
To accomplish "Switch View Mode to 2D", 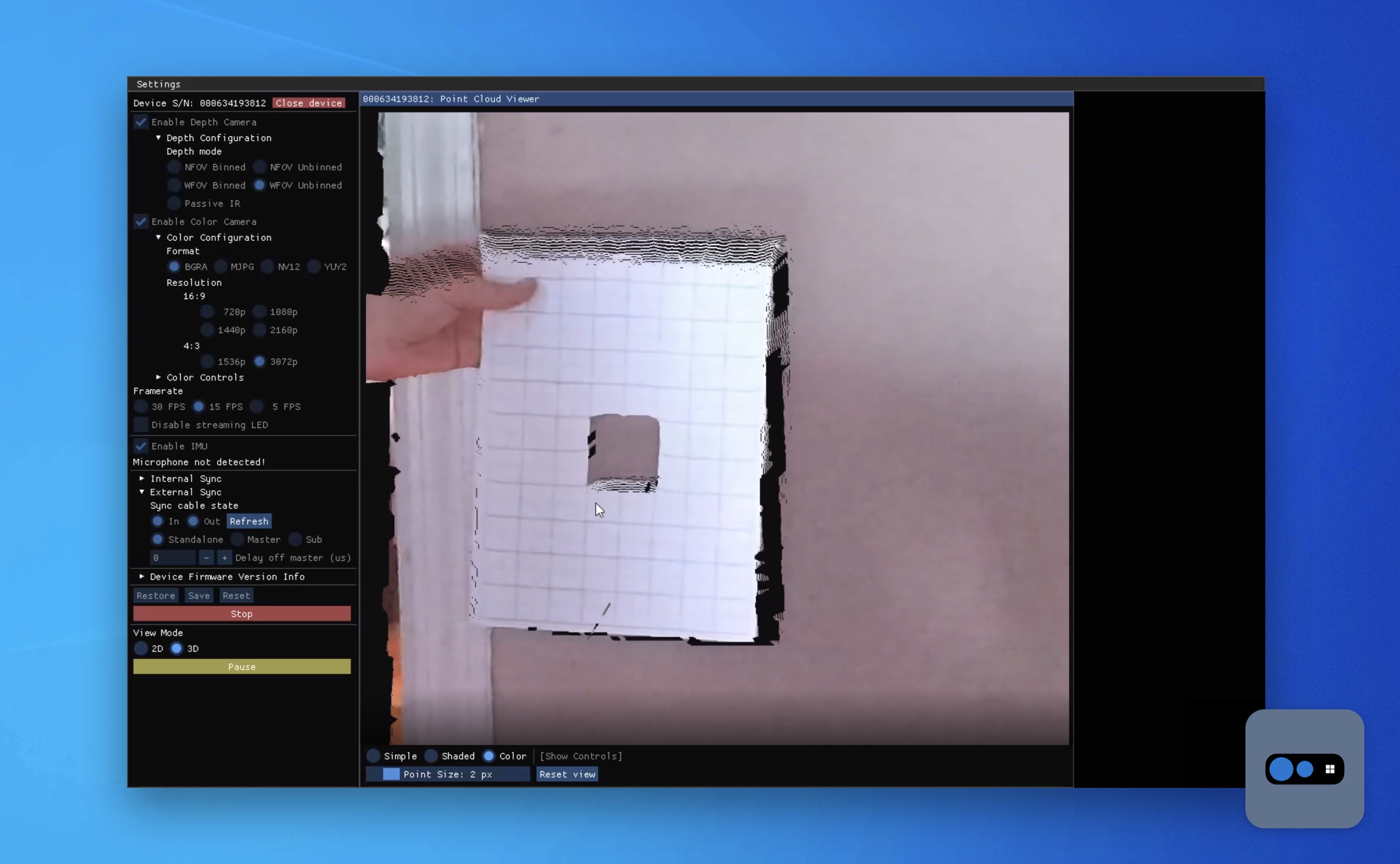I will 140,648.
